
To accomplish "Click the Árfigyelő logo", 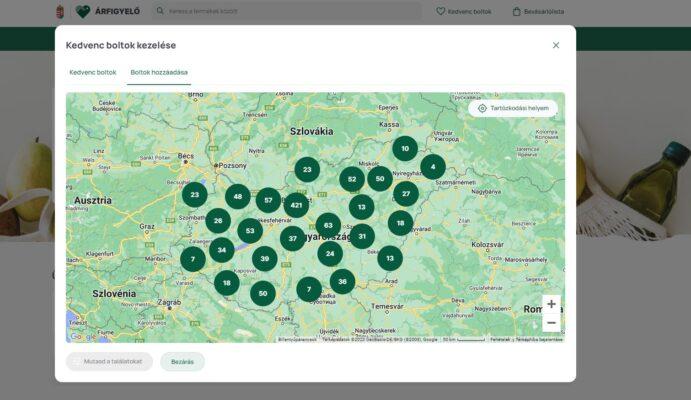I will [108, 12].
